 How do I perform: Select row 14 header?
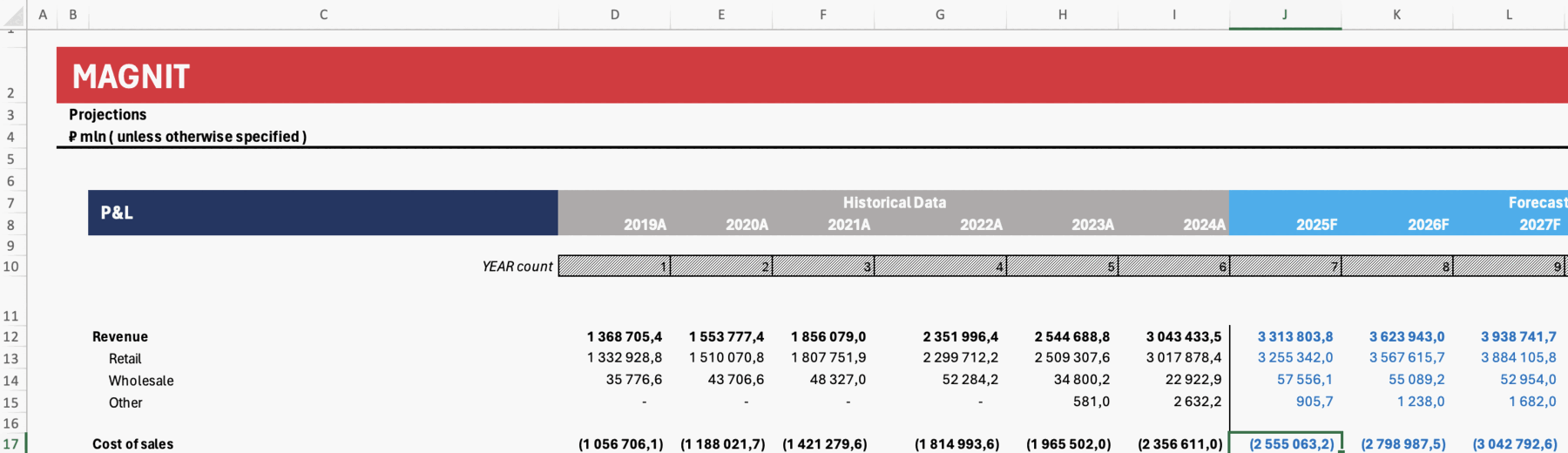coord(11,381)
